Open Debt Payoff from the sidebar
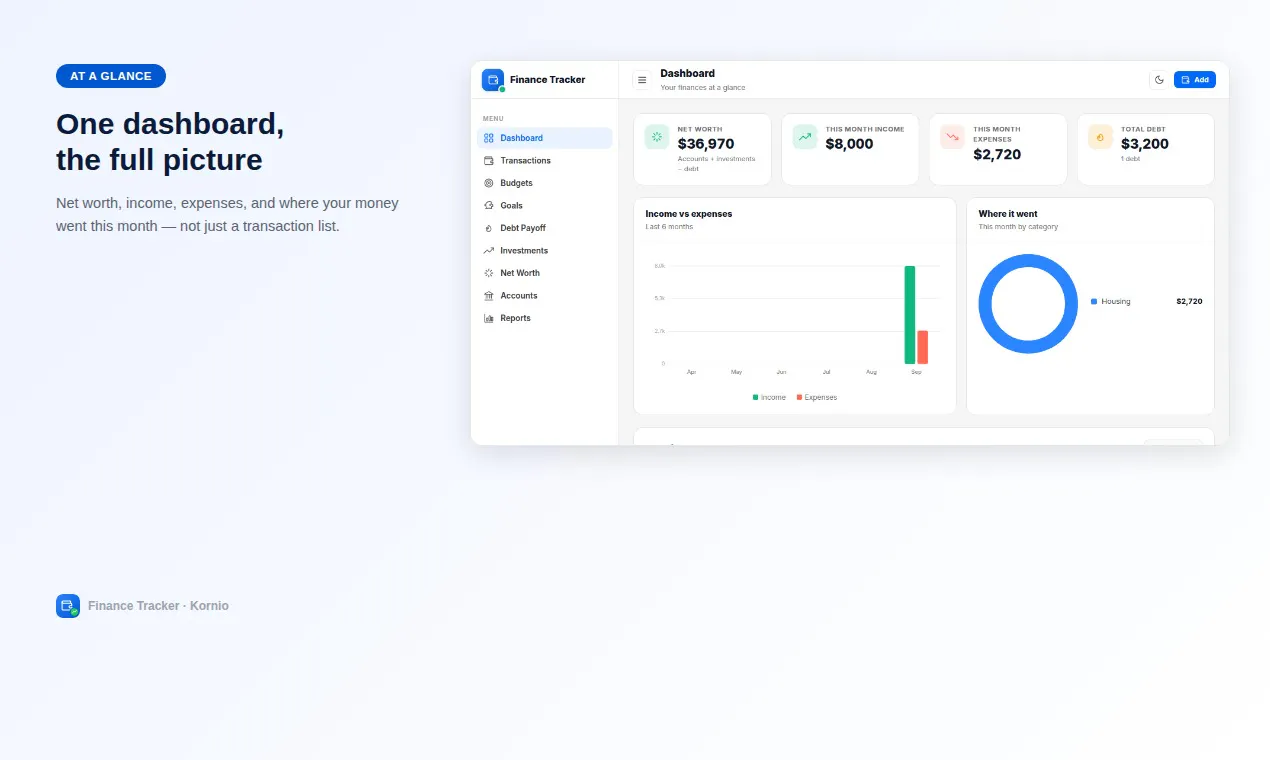1270x760 pixels. [x=545, y=228]
